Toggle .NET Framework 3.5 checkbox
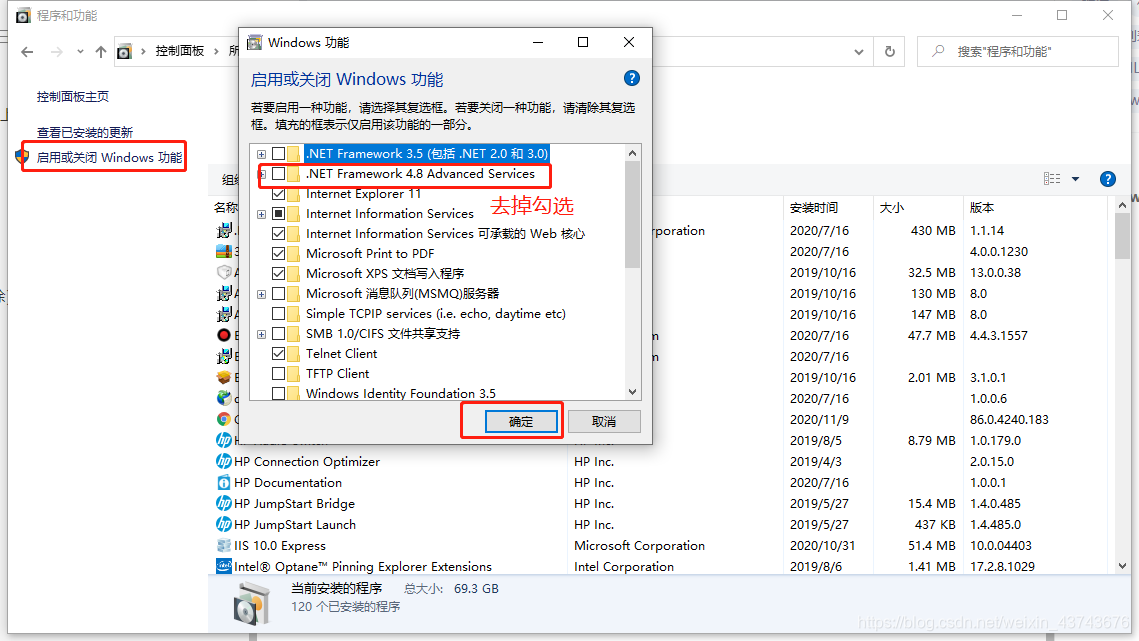Image resolution: width=1139 pixels, height=641 pixels. pos(278,154)
